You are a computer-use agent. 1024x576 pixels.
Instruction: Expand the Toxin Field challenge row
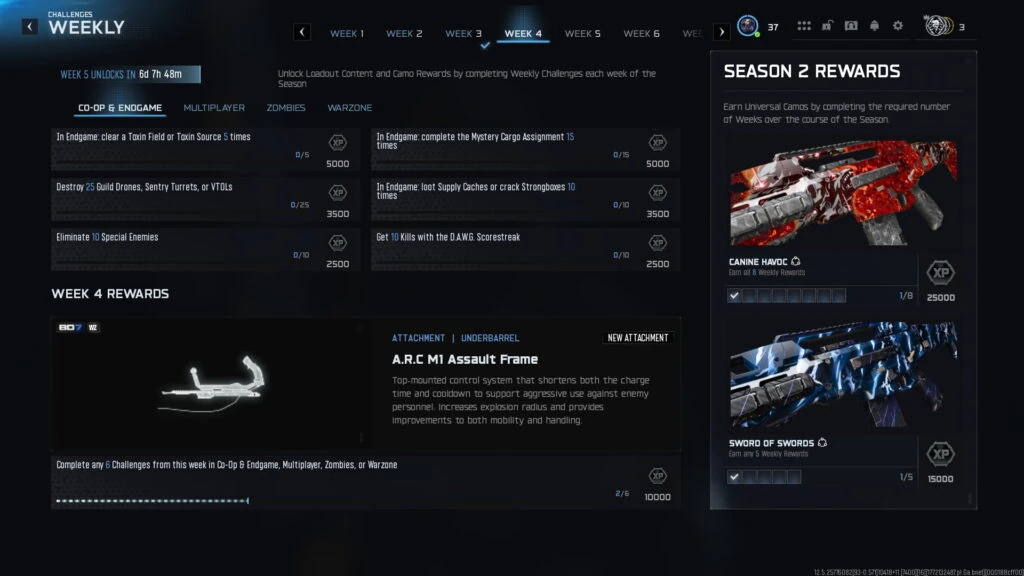[x=205, y=150]
